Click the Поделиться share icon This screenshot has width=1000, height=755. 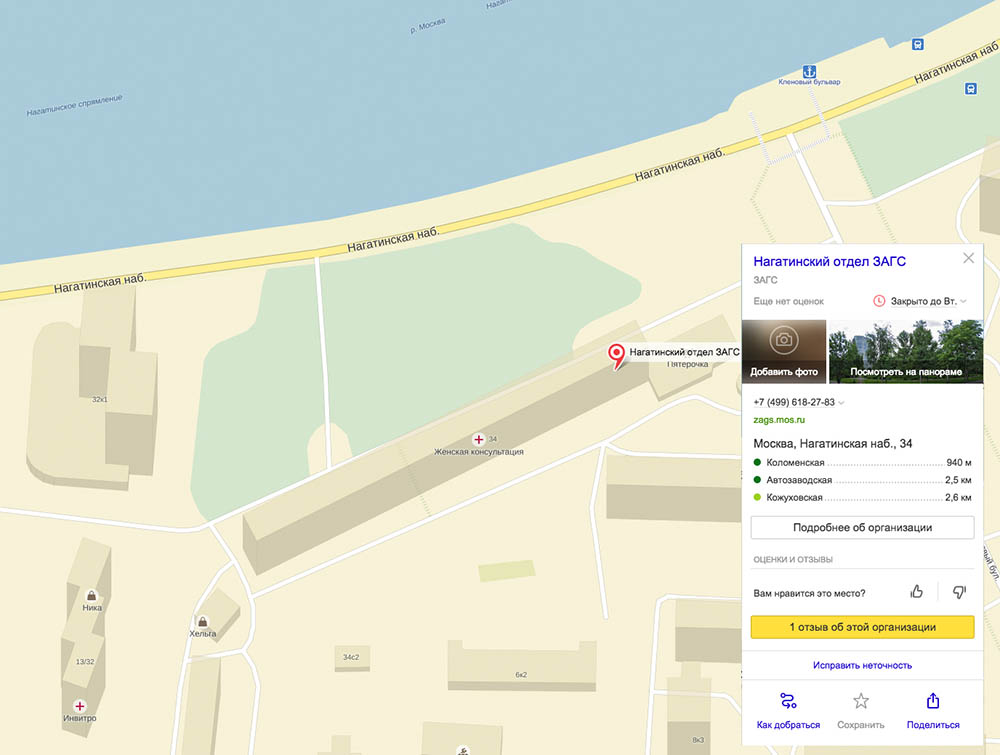(933, 701)
